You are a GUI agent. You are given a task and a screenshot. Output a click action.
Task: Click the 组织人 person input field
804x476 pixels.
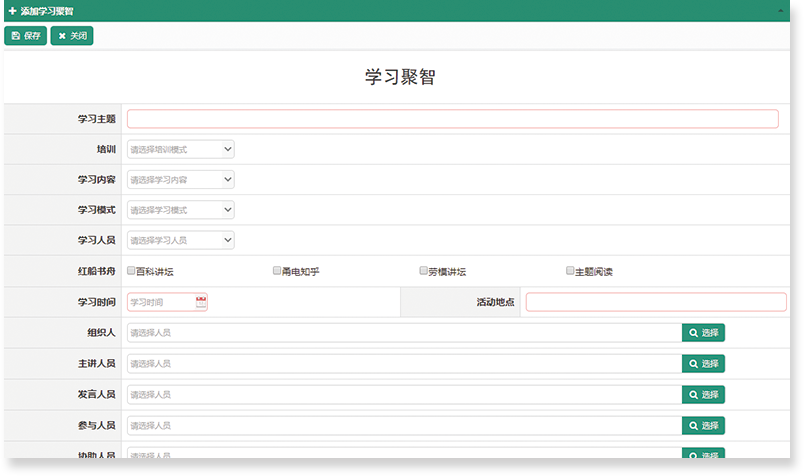(x=403, y=333)
